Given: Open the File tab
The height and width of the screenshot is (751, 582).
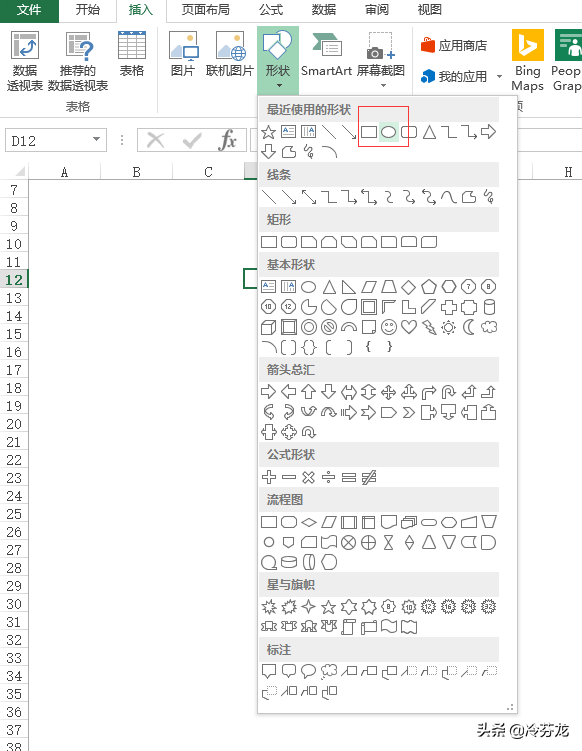Looking at the screenshot, I should (29, 10).
